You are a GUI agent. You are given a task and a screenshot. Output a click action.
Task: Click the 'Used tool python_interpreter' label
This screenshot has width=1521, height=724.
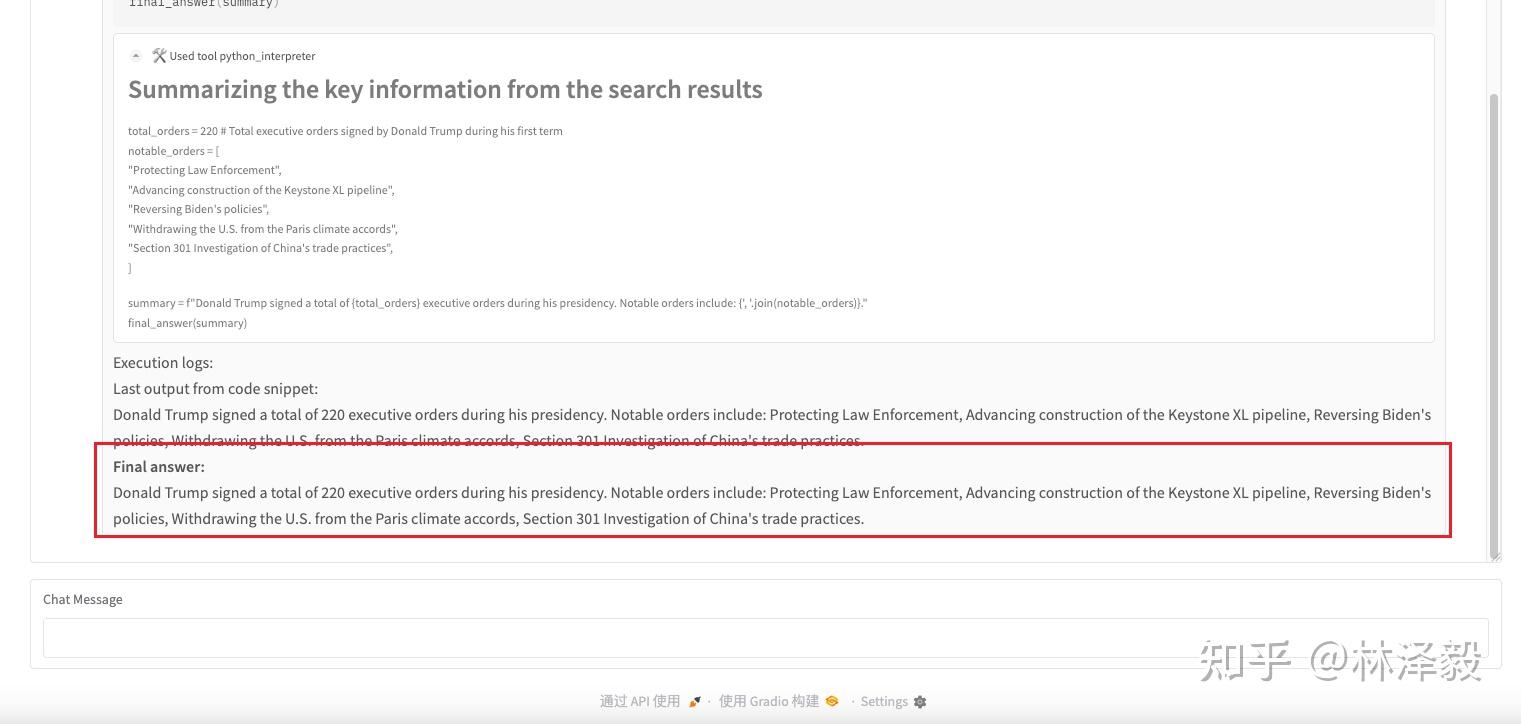242,56
